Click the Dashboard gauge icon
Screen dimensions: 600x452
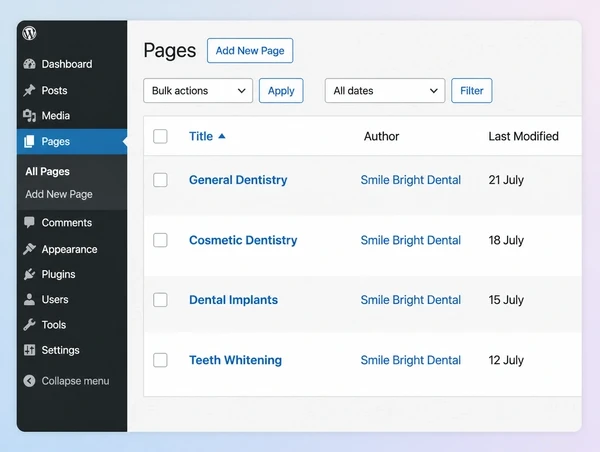[29, 64]
